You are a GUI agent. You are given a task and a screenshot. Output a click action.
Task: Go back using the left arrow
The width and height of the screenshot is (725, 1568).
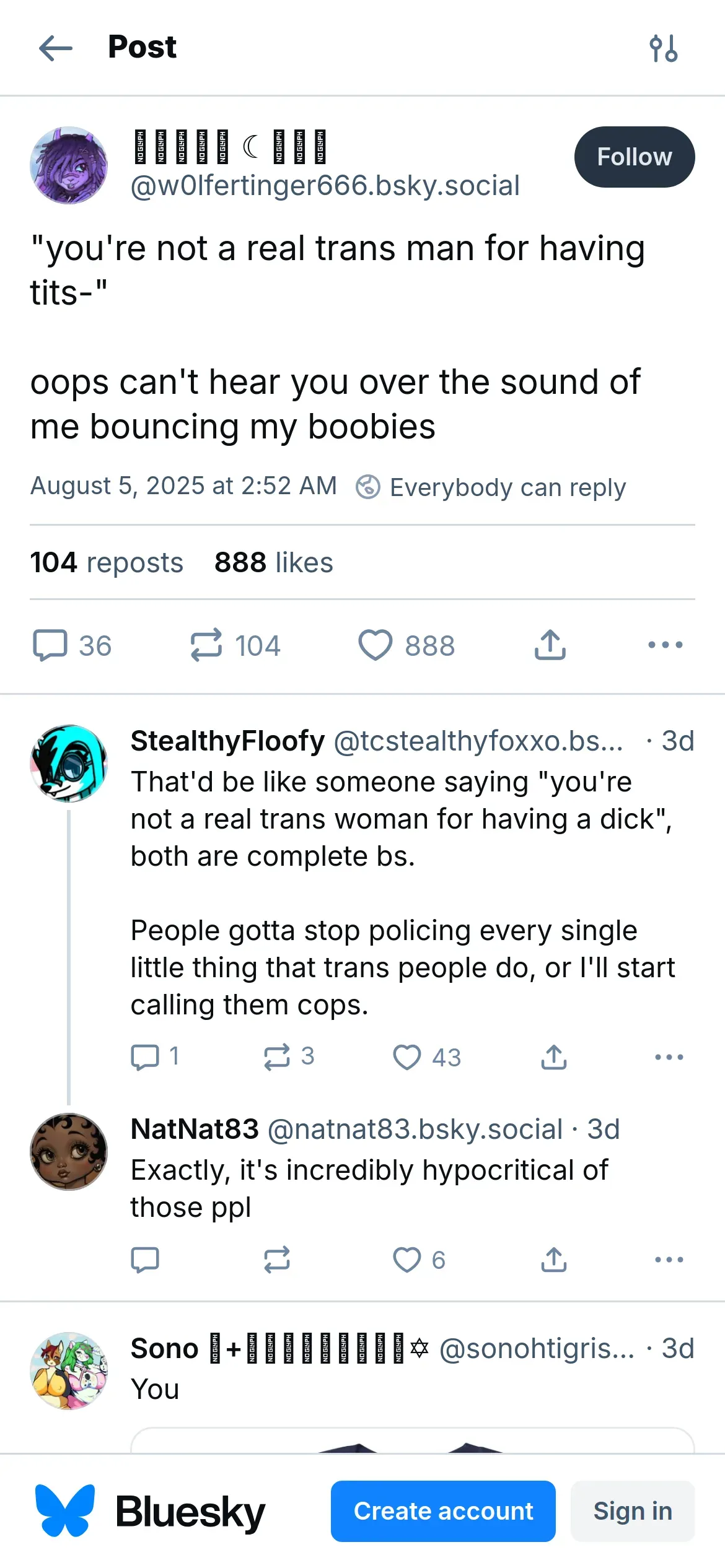55,48
